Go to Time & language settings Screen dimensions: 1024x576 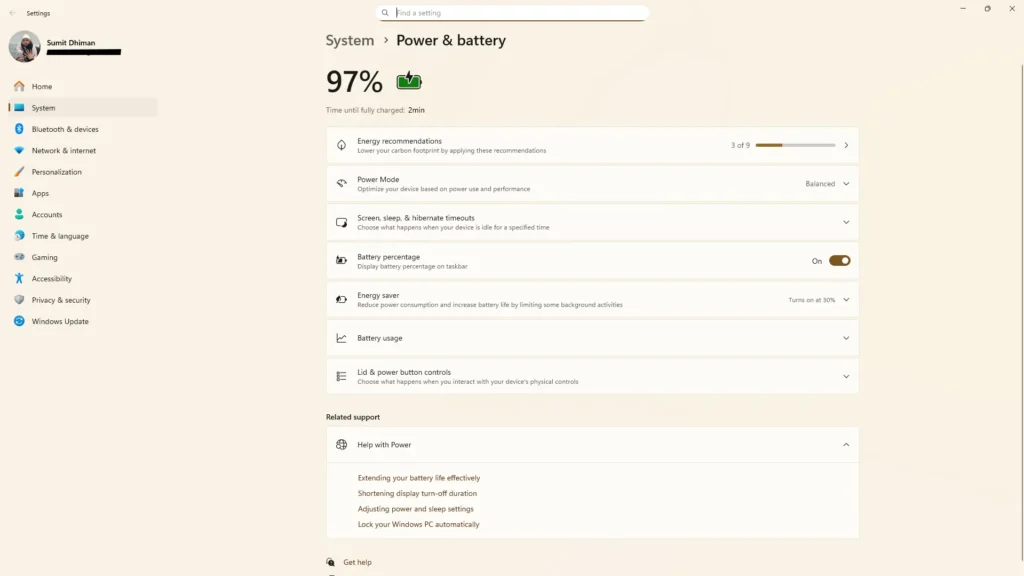(60, 236)
